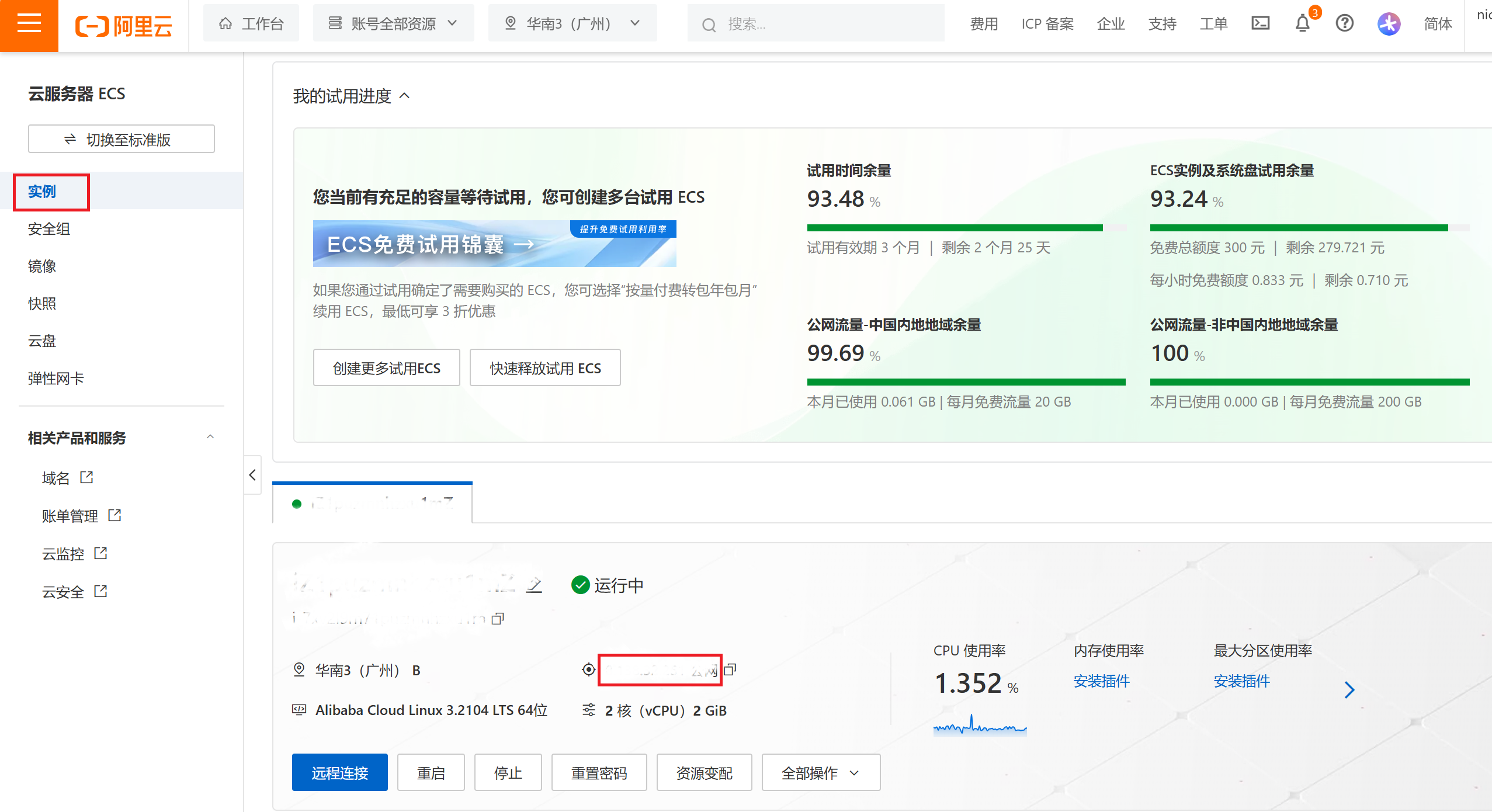Image resolution: width=1492 pixels, height=812 pixels.
Task: Copy the instance ID with copy icon
Action: (x=498, y=618)
